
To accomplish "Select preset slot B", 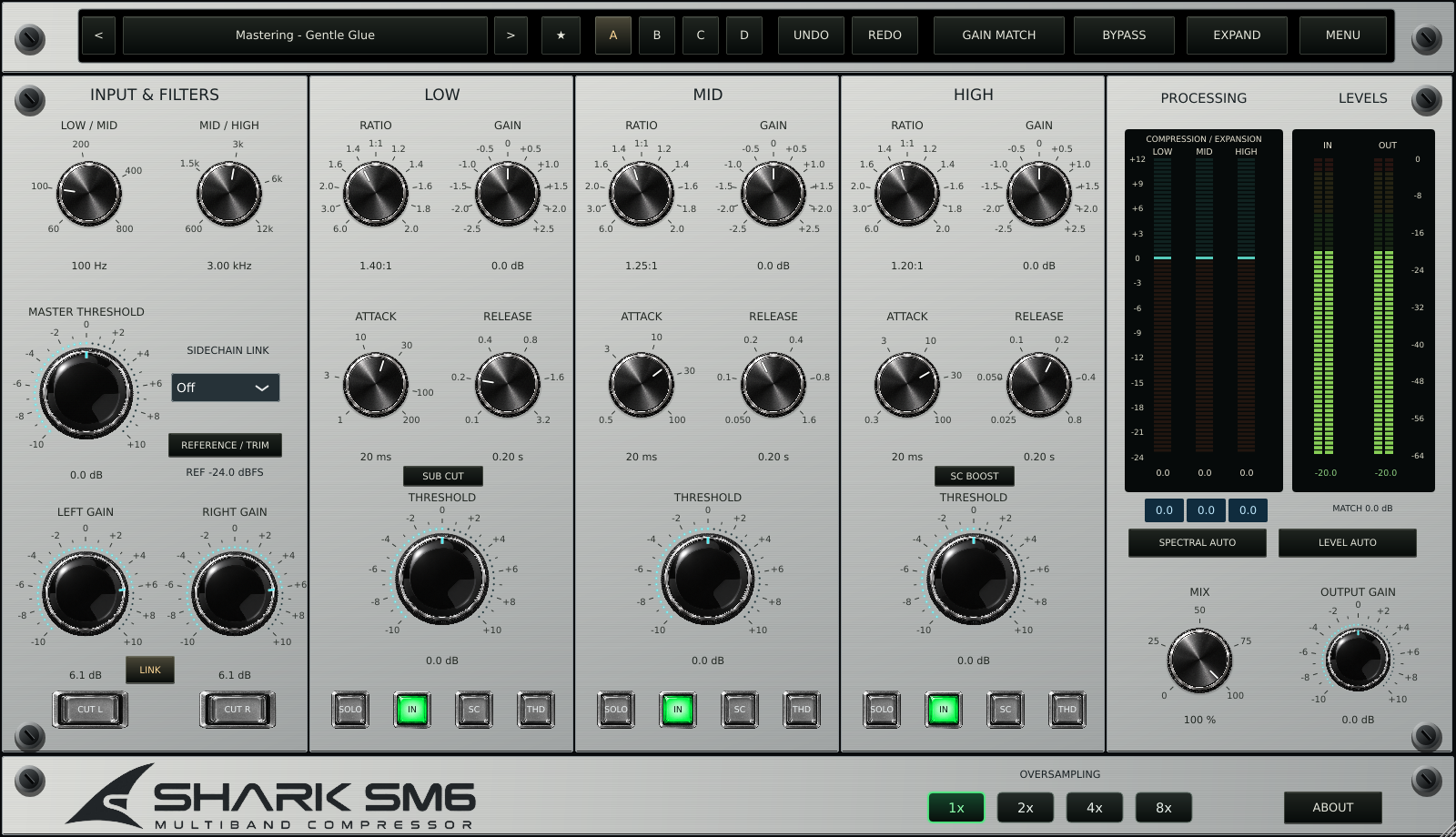I will pyautogui.click(x=657, y=35).
